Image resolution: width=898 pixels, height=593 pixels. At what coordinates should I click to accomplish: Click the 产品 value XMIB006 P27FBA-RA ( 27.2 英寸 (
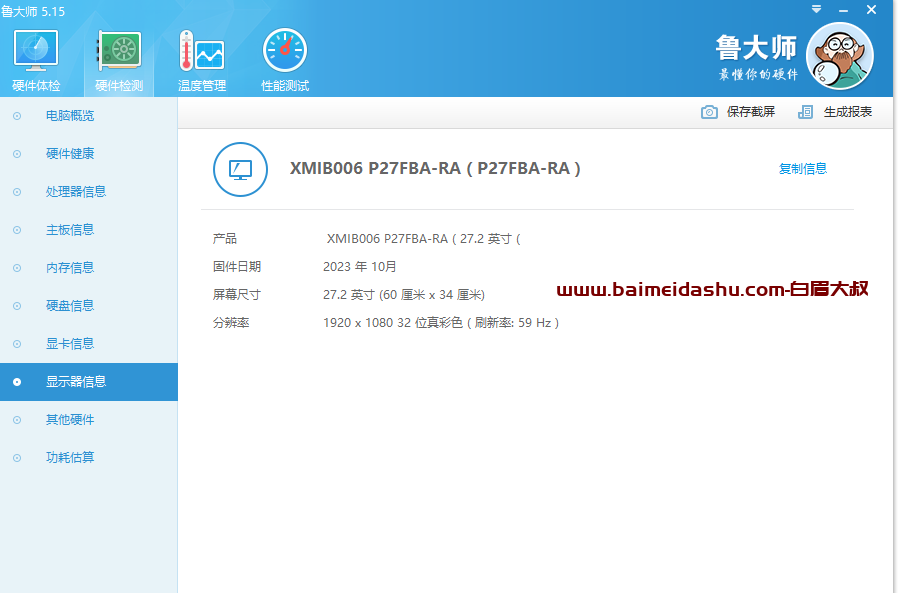424,239
